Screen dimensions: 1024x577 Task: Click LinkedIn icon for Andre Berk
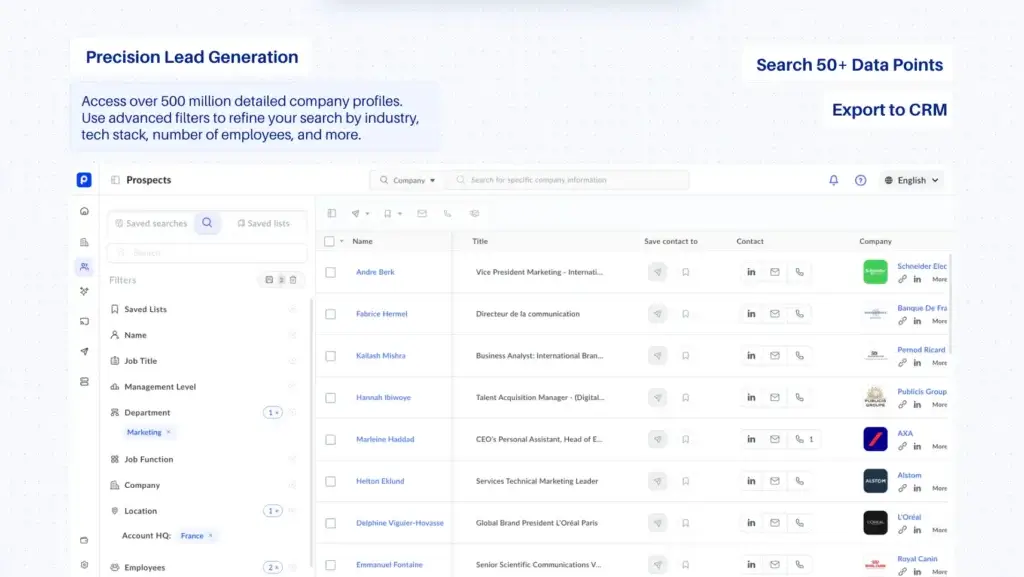click(751, 272)
